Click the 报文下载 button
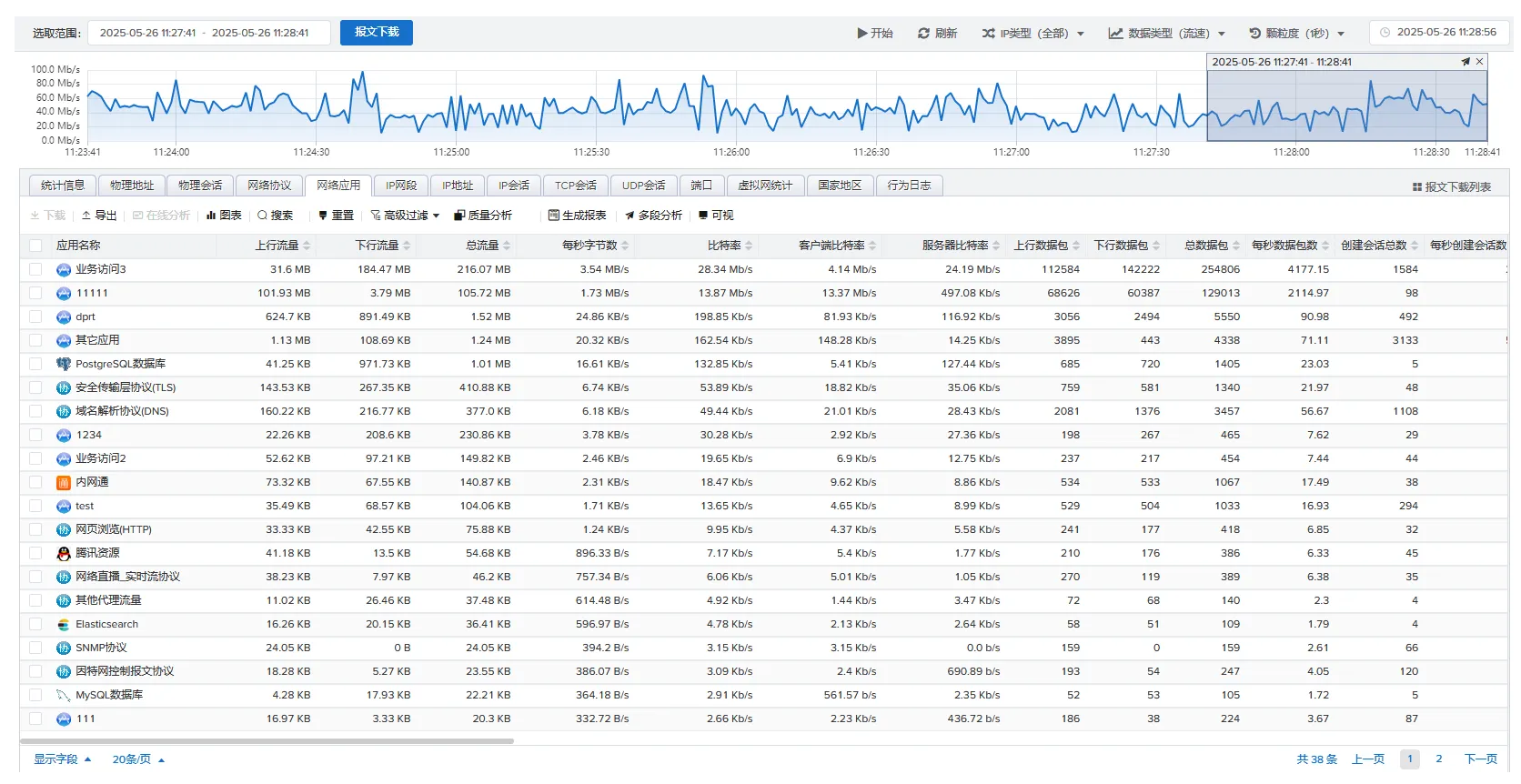This screenshot has width=1521, height=784. coord(377,33)
